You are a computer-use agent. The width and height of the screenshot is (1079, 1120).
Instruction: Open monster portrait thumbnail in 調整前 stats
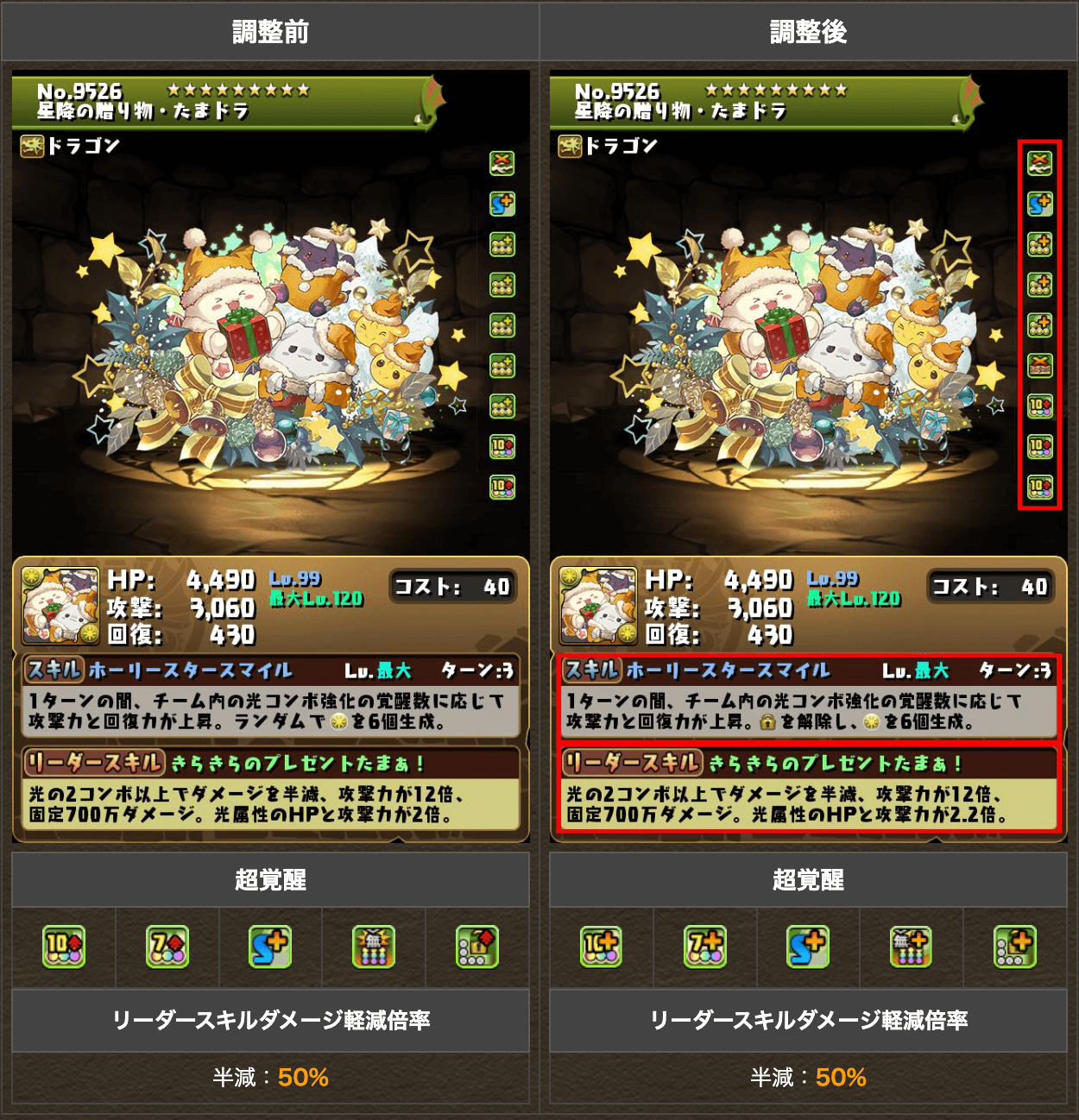point(60,606)
